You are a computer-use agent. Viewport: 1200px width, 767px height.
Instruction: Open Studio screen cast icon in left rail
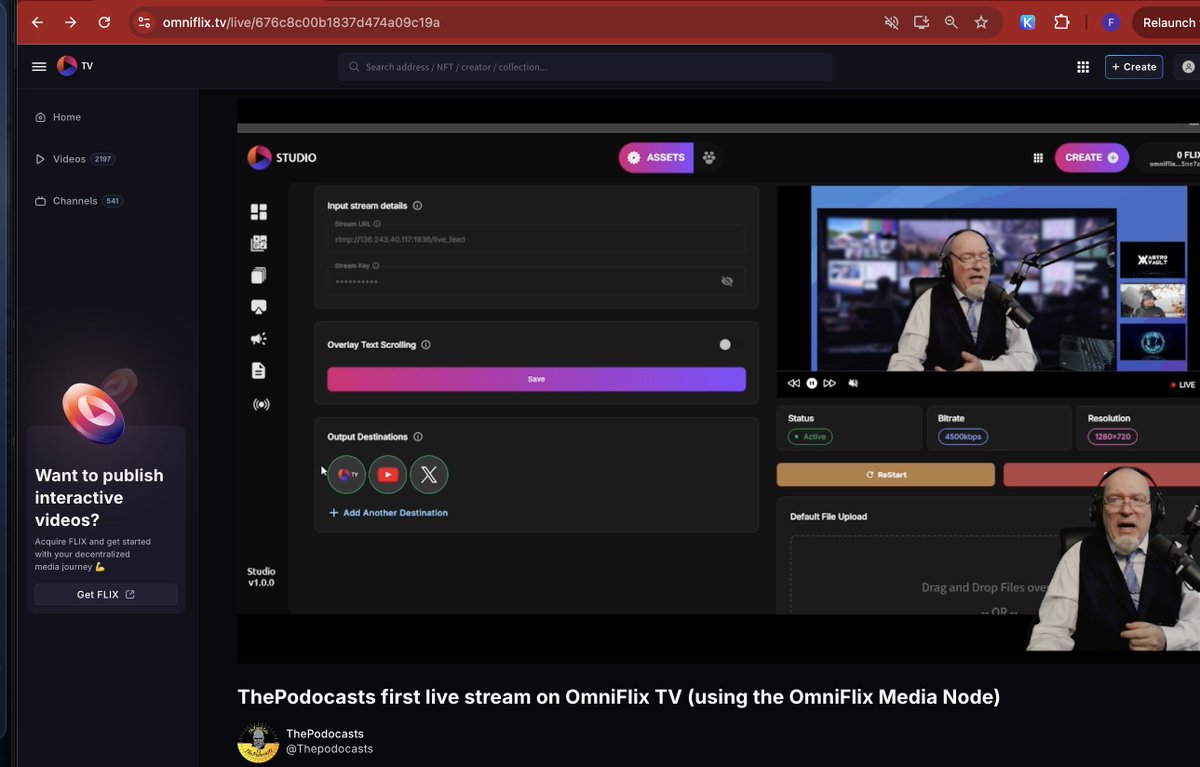pyautogui.click(x=259, y=307)
